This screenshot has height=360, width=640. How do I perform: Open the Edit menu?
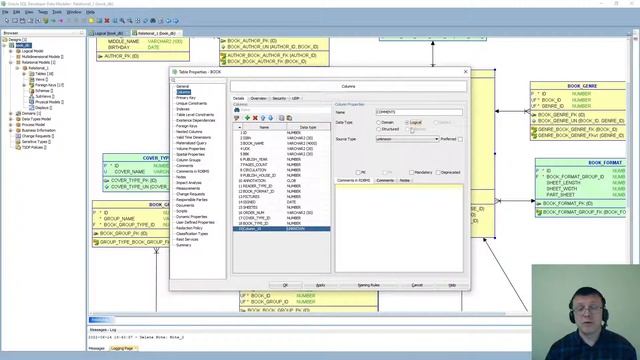pos(16,12)
